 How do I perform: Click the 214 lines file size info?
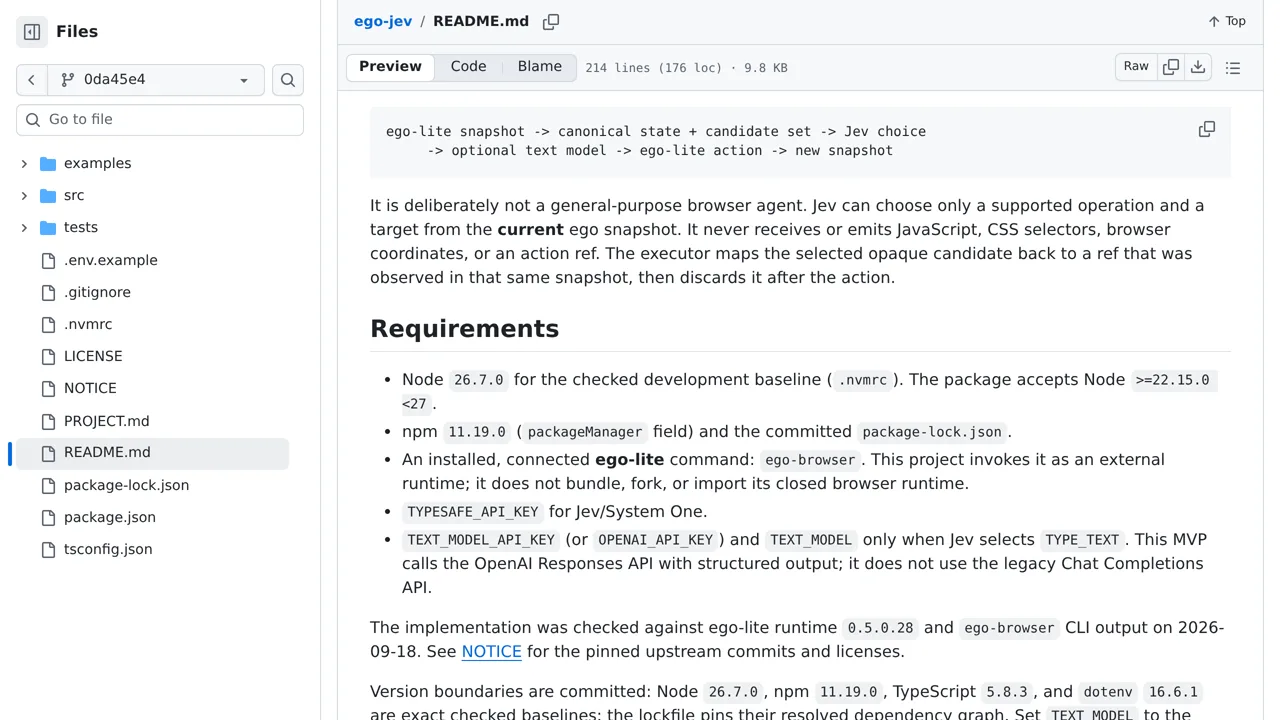click(x=686, y=68)
